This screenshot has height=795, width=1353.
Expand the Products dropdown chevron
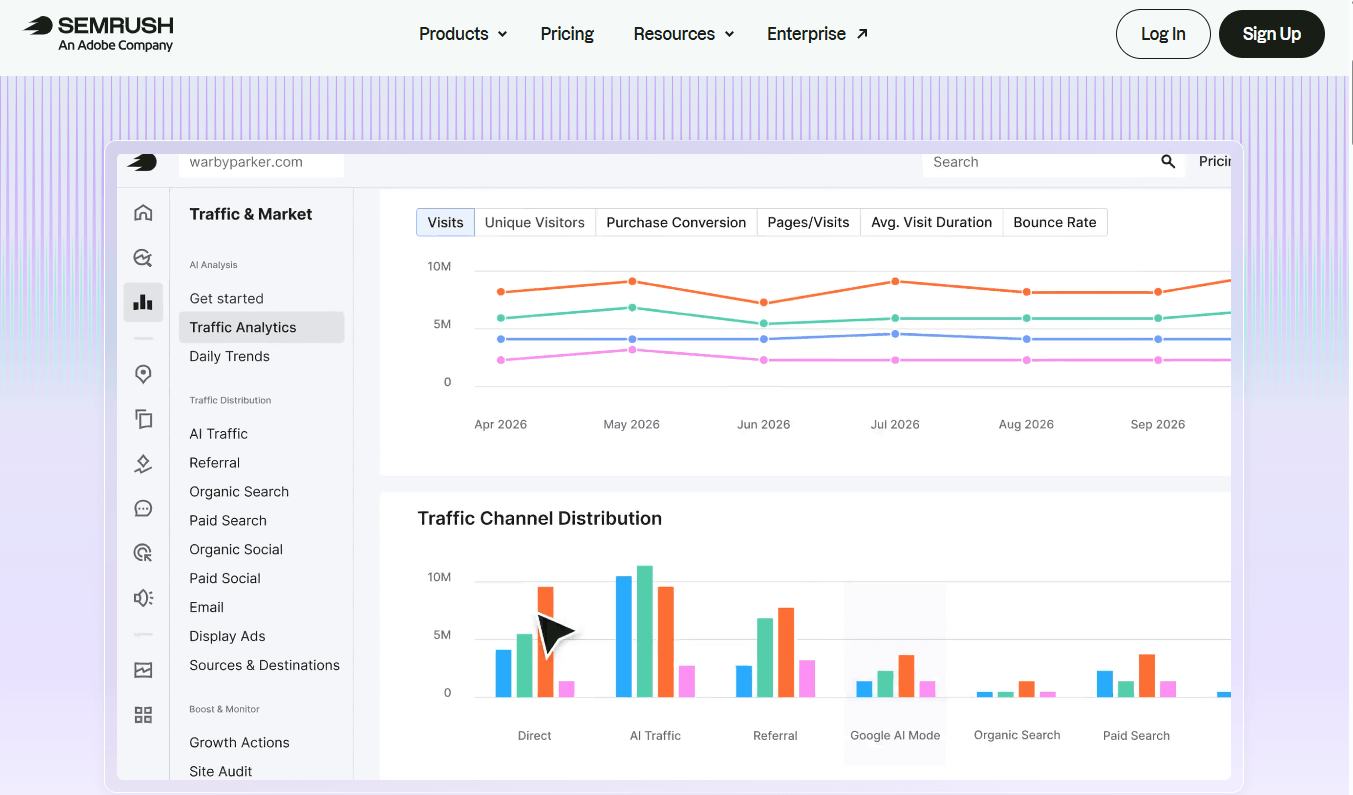[502, 34]
